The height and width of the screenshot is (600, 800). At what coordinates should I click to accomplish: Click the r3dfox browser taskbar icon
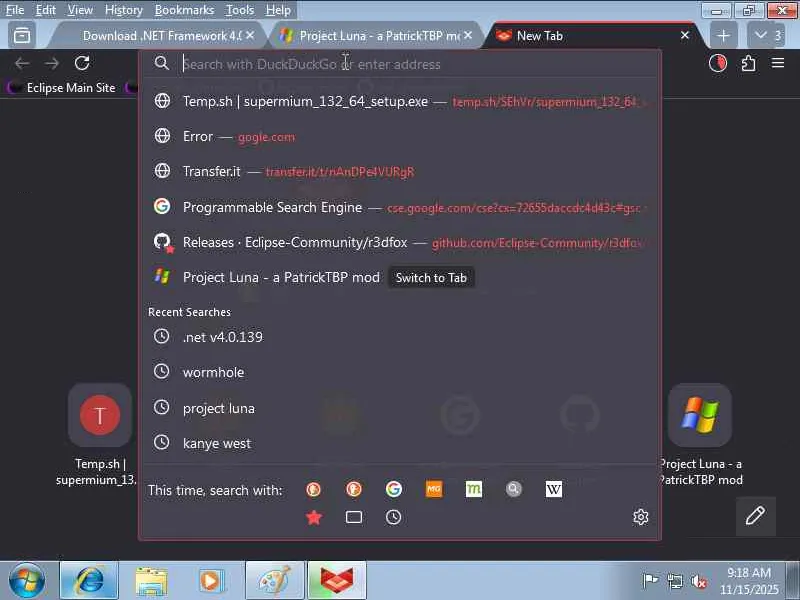pyautogui.click(x=337, y=580)
